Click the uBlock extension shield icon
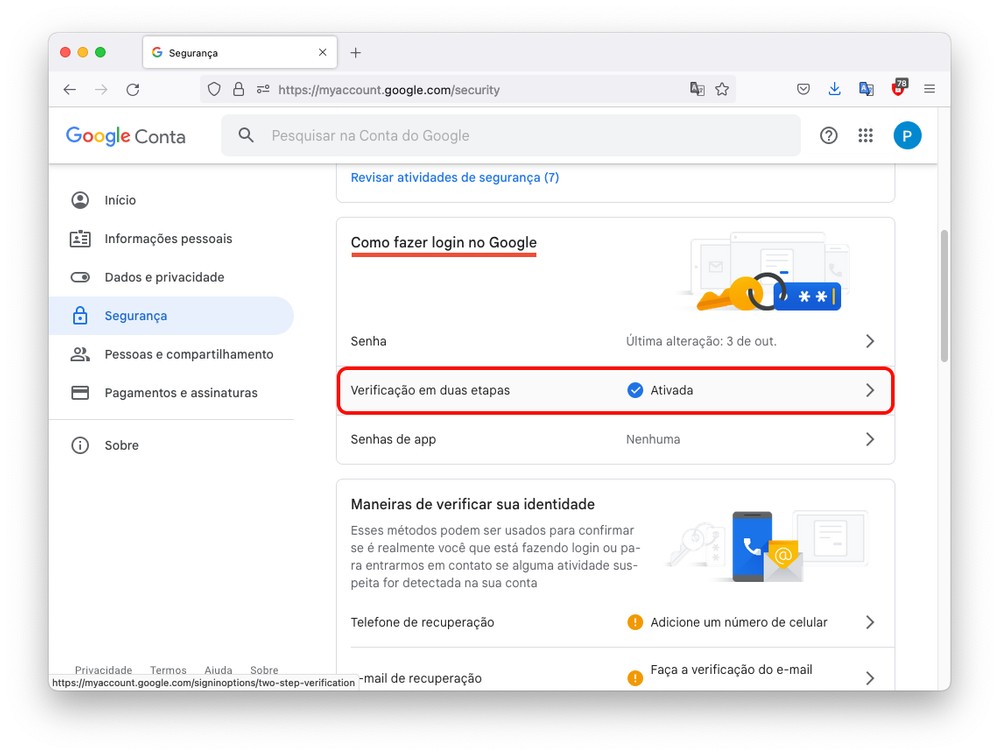The width and height of the screenshot is (1000, 756). pos(899,88)
